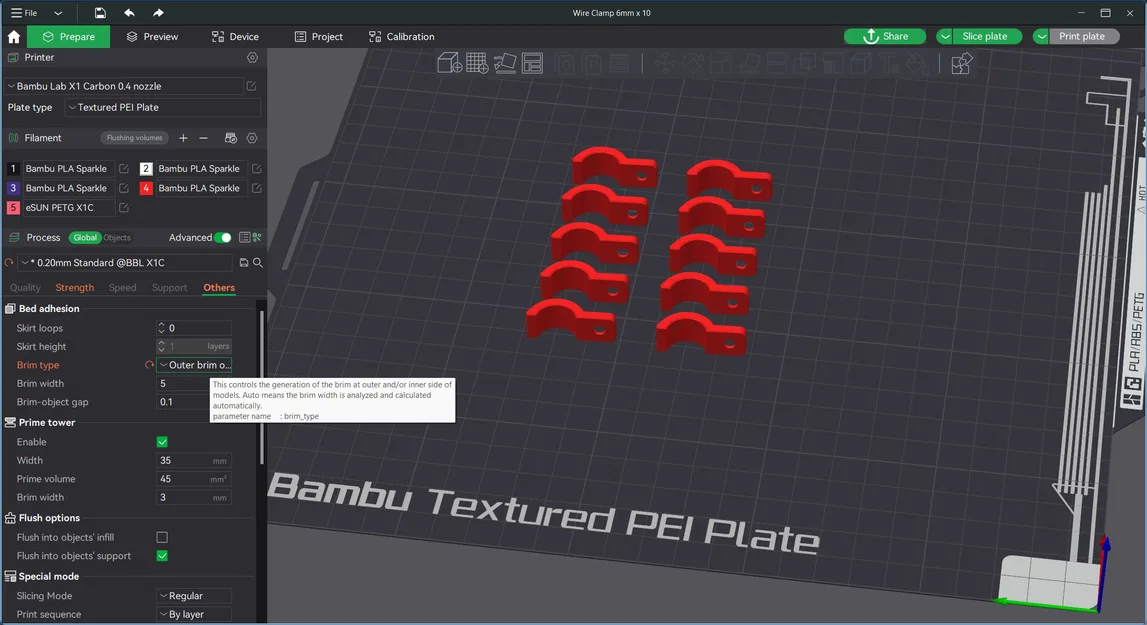Edit filament 1 preset
Viewport: 1147px width, 625px height.
[x=124, y=168]
